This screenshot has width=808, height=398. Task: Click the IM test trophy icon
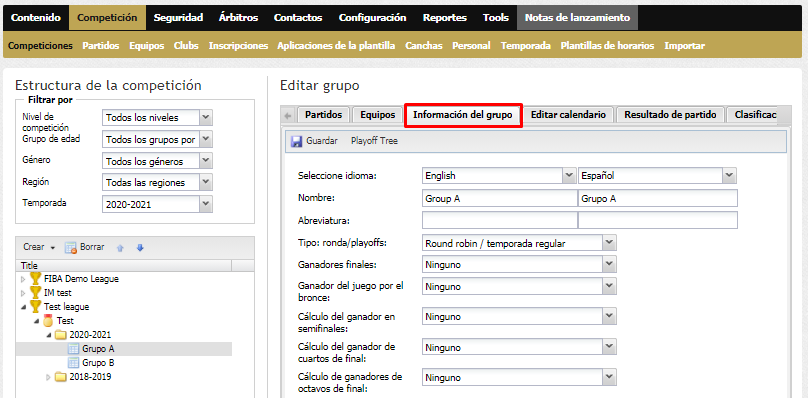[36, 293]
